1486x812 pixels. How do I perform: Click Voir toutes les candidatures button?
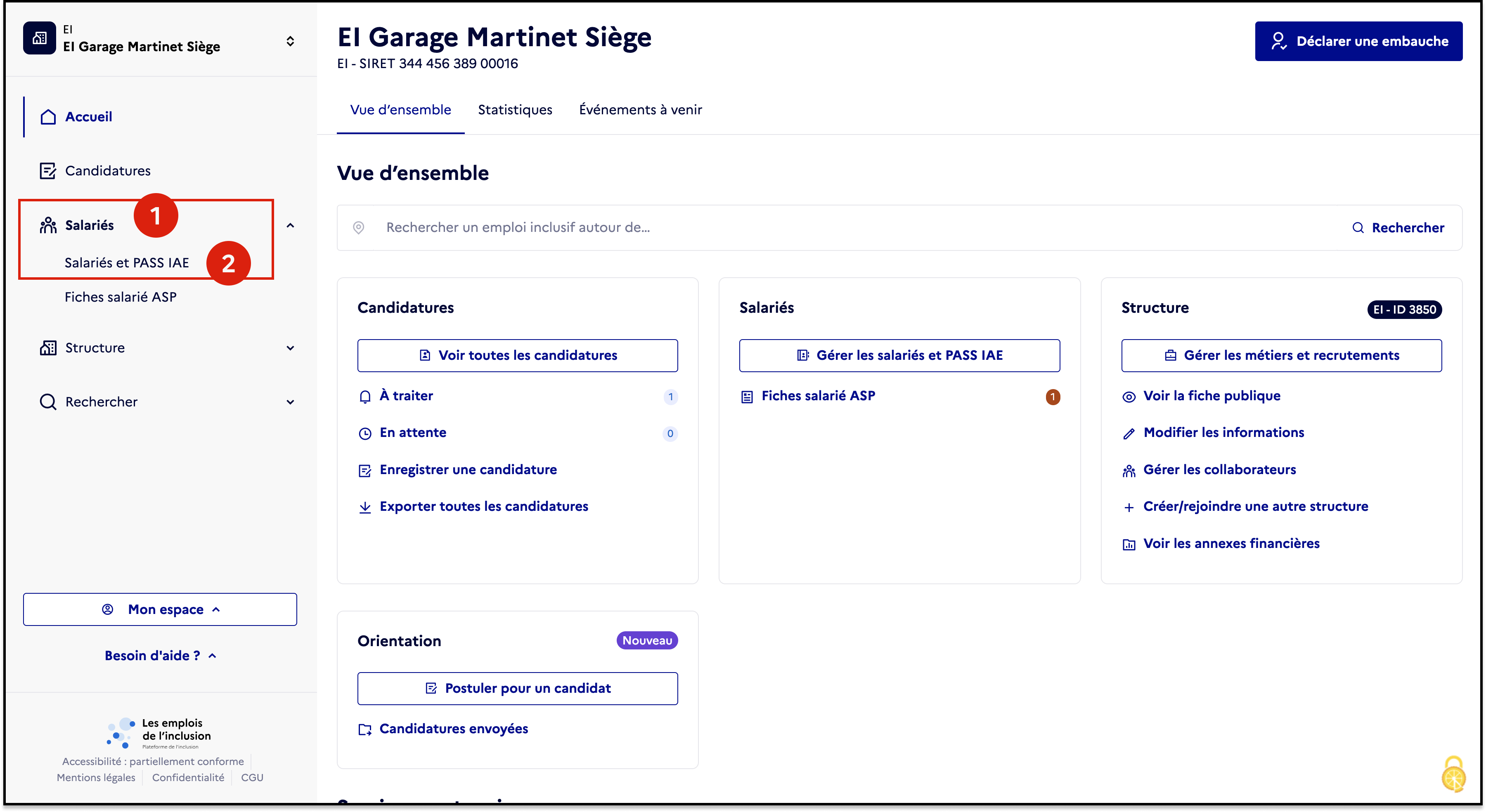(x=518, y=355)
